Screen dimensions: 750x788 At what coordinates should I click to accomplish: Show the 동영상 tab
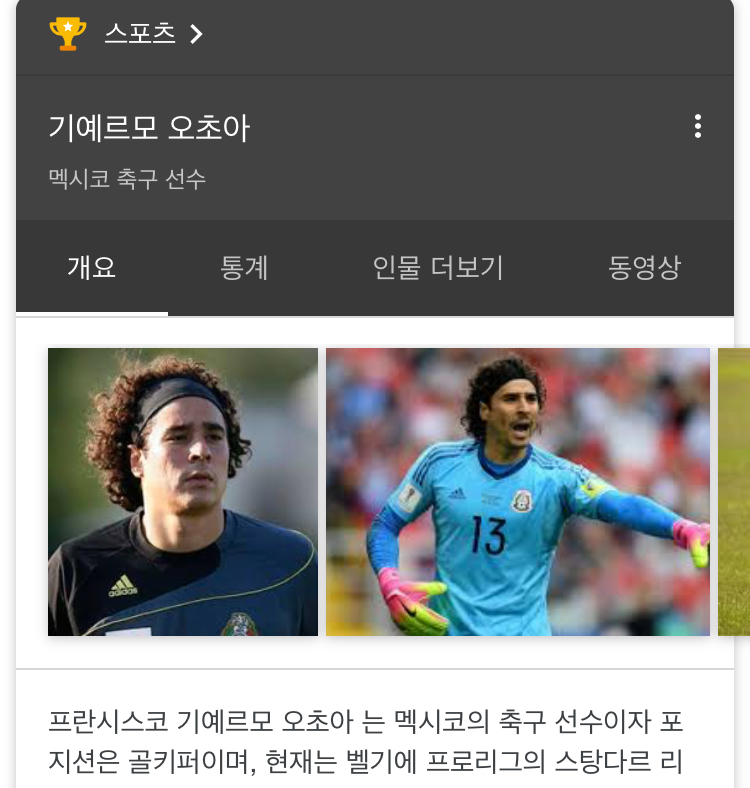(x=644, y=267)
